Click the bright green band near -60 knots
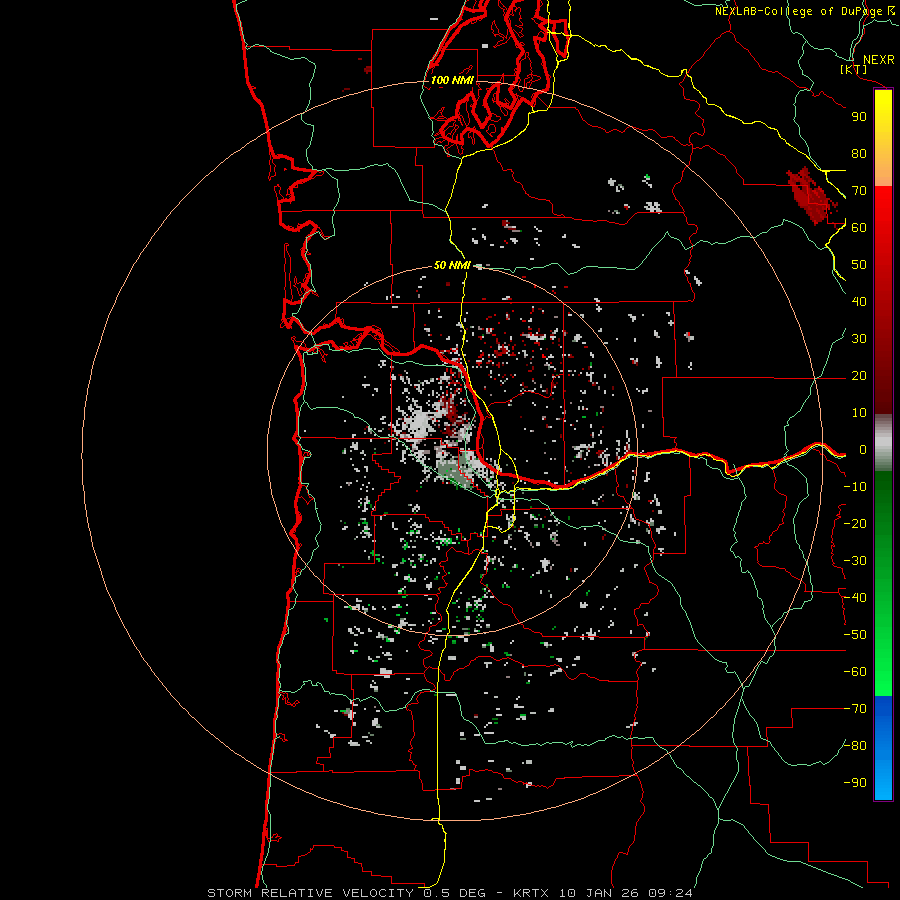900x900 pixels. tap(883, 672)
